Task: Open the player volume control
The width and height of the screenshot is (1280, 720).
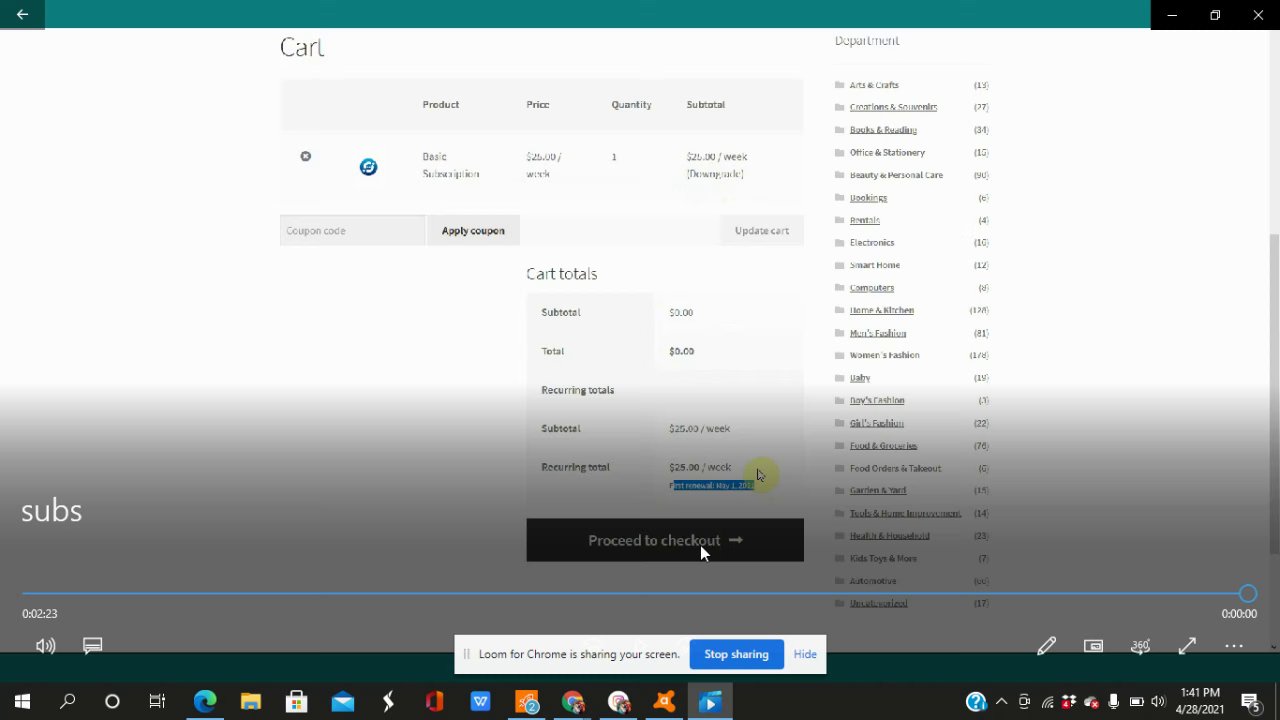Action: [46, 646]
